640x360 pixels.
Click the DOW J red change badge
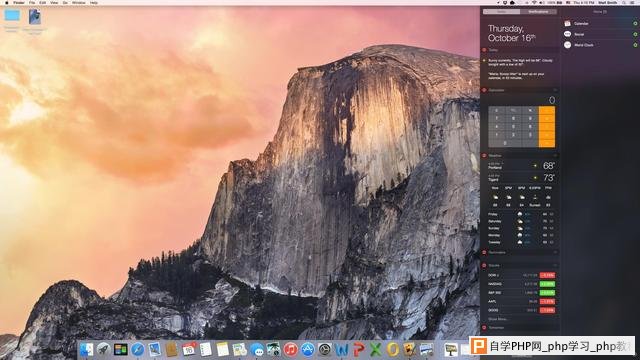click(547, 275)
